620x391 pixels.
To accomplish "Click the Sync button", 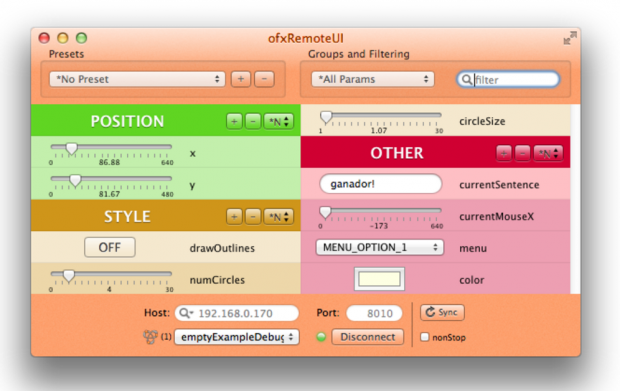I will coord(442,312).
